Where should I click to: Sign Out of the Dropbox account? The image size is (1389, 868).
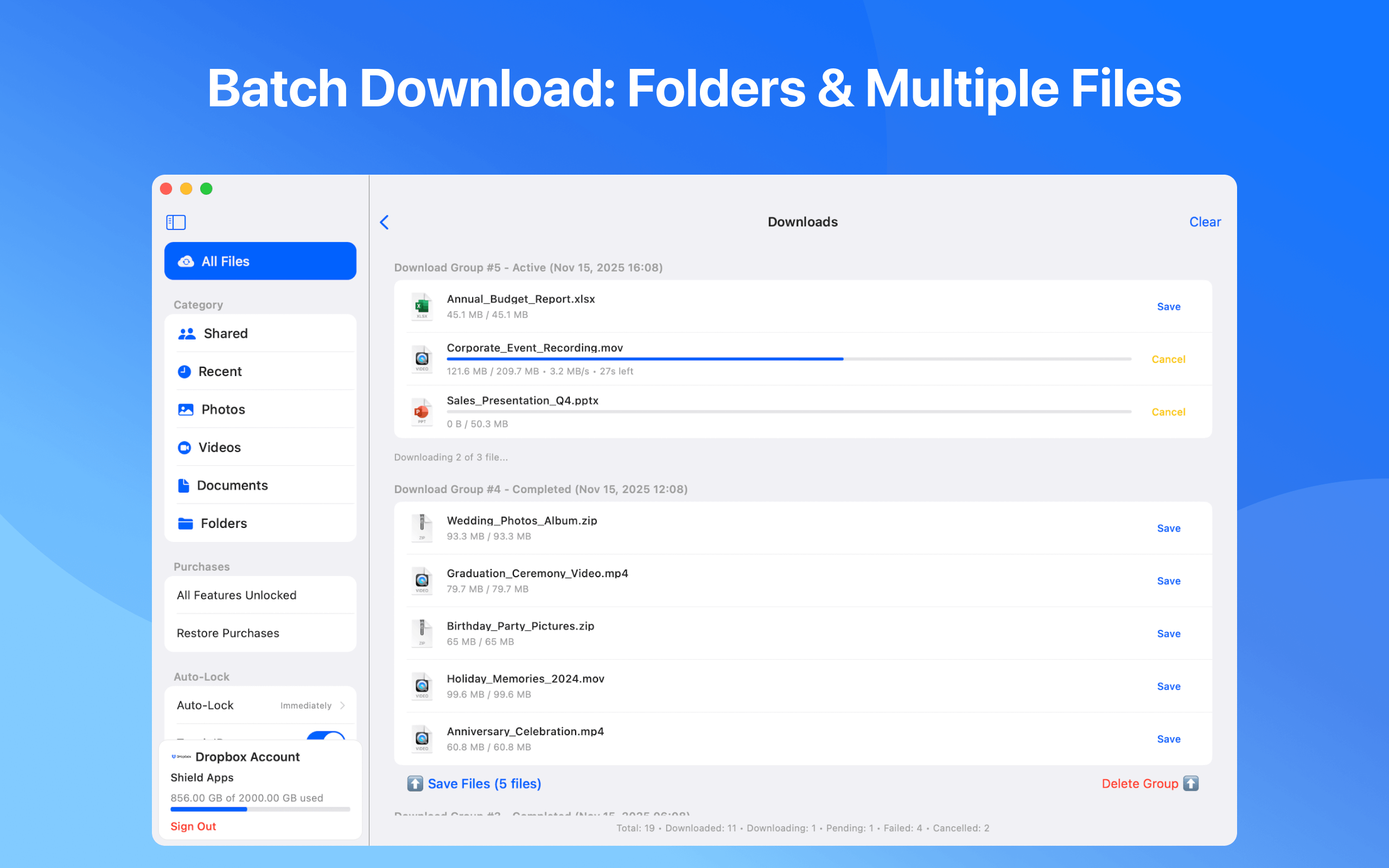193,826
